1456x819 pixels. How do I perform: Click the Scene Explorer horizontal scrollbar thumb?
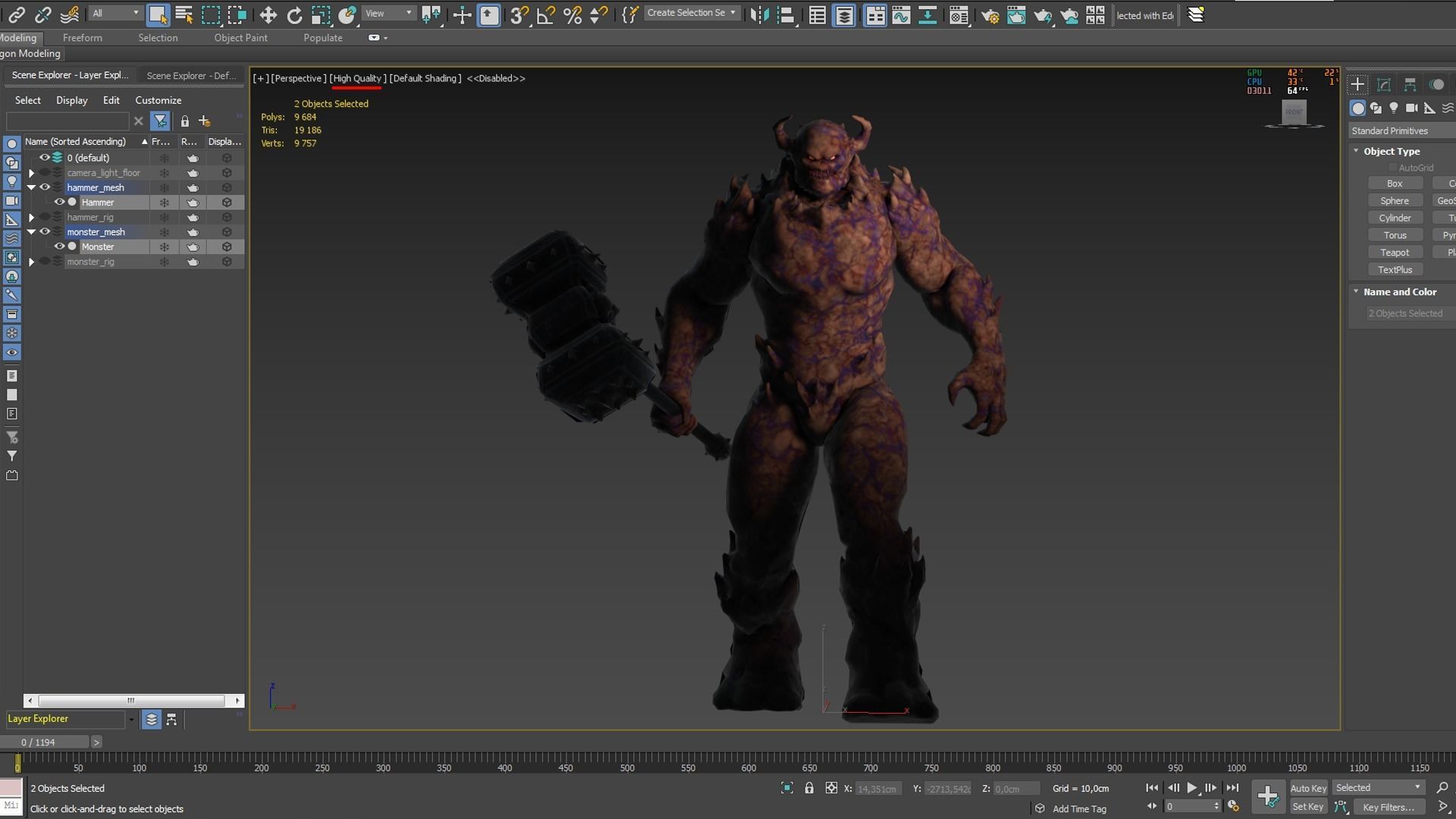click(x=131, y=701)
